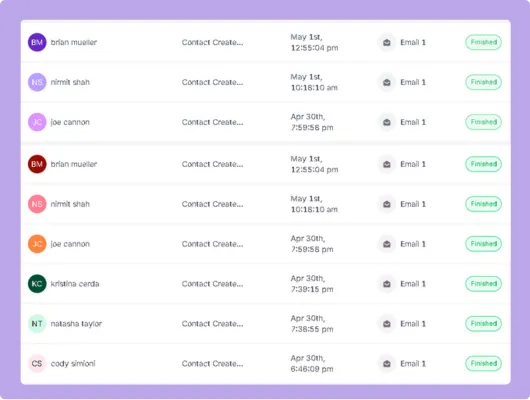The width and height of the screenshot is (530, 400).
Task: Select the orange JC avatar
Action: click(37, 244)
